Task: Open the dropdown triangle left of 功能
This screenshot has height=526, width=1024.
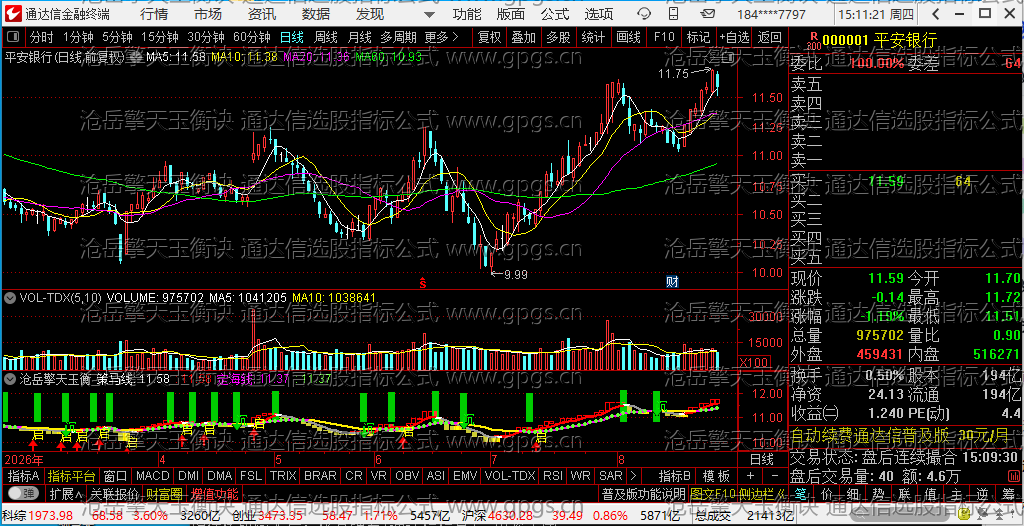Action: coord(429,14)
